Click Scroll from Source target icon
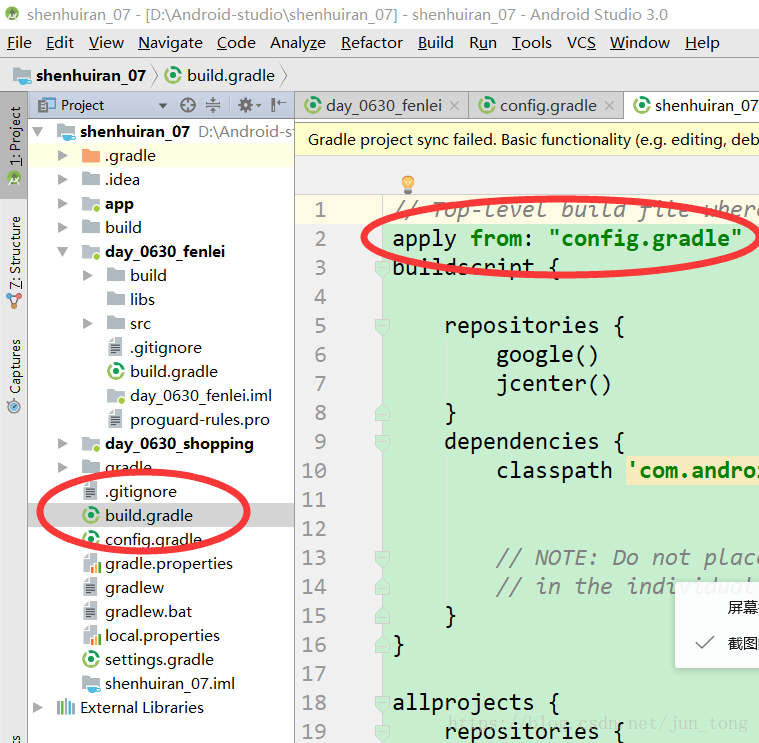The height and width of the screenshot is (743, 759). pos(188,105)
